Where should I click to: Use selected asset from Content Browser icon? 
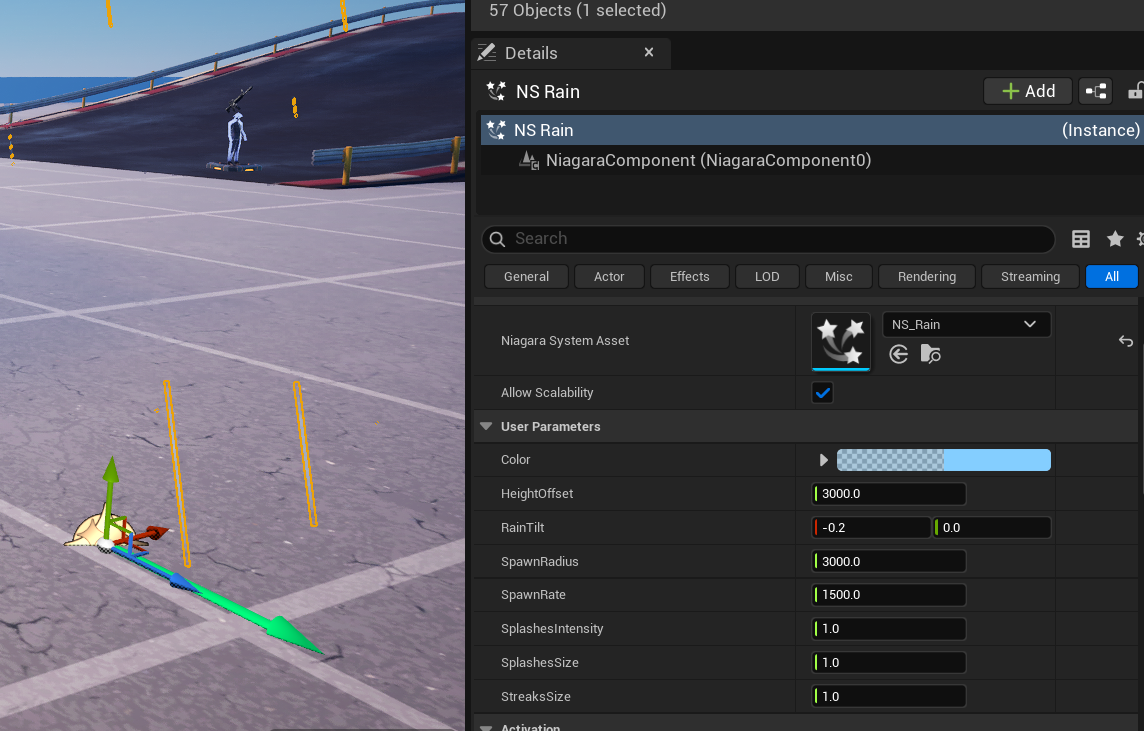(x=899, y=355)
